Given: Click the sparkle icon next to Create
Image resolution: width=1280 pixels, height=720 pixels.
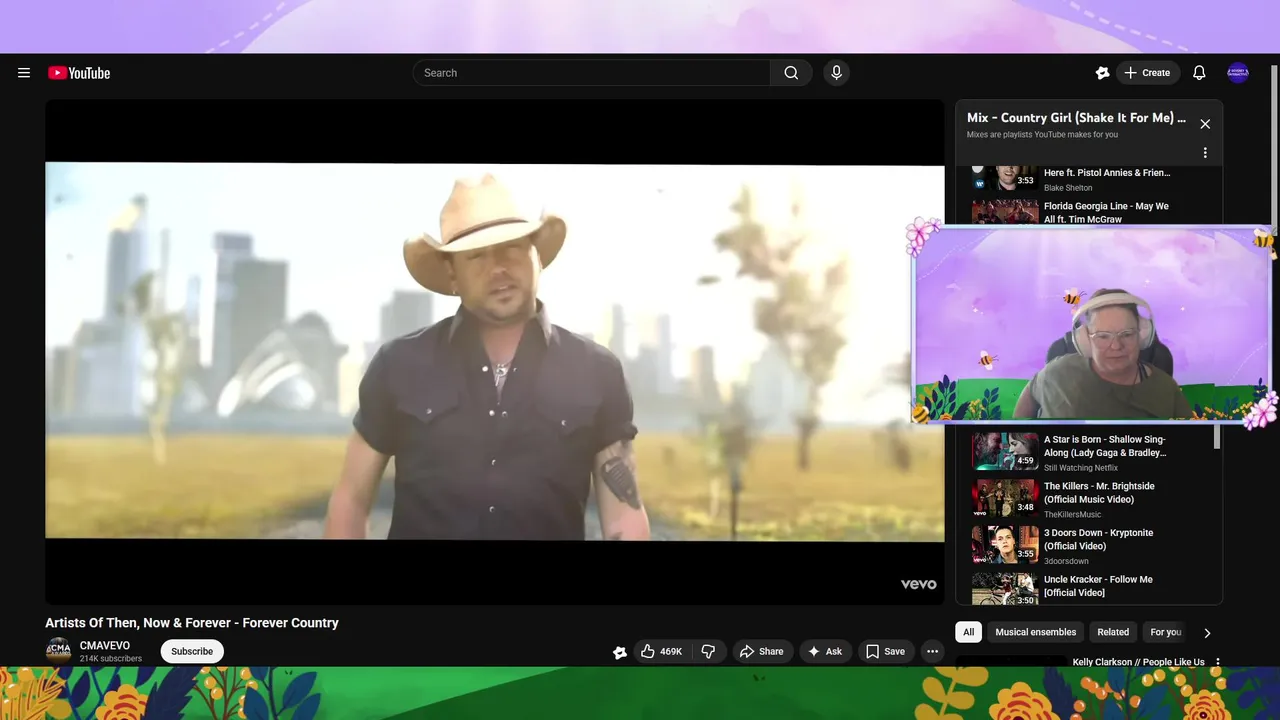Looking at the screenshot, I should point(1102,73).
